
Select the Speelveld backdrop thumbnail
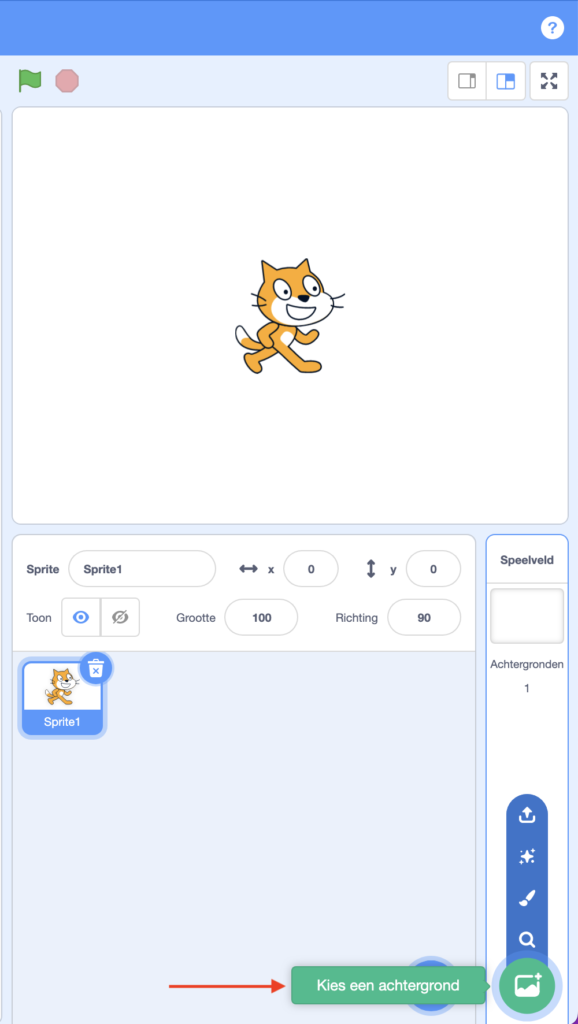[527, 616]
